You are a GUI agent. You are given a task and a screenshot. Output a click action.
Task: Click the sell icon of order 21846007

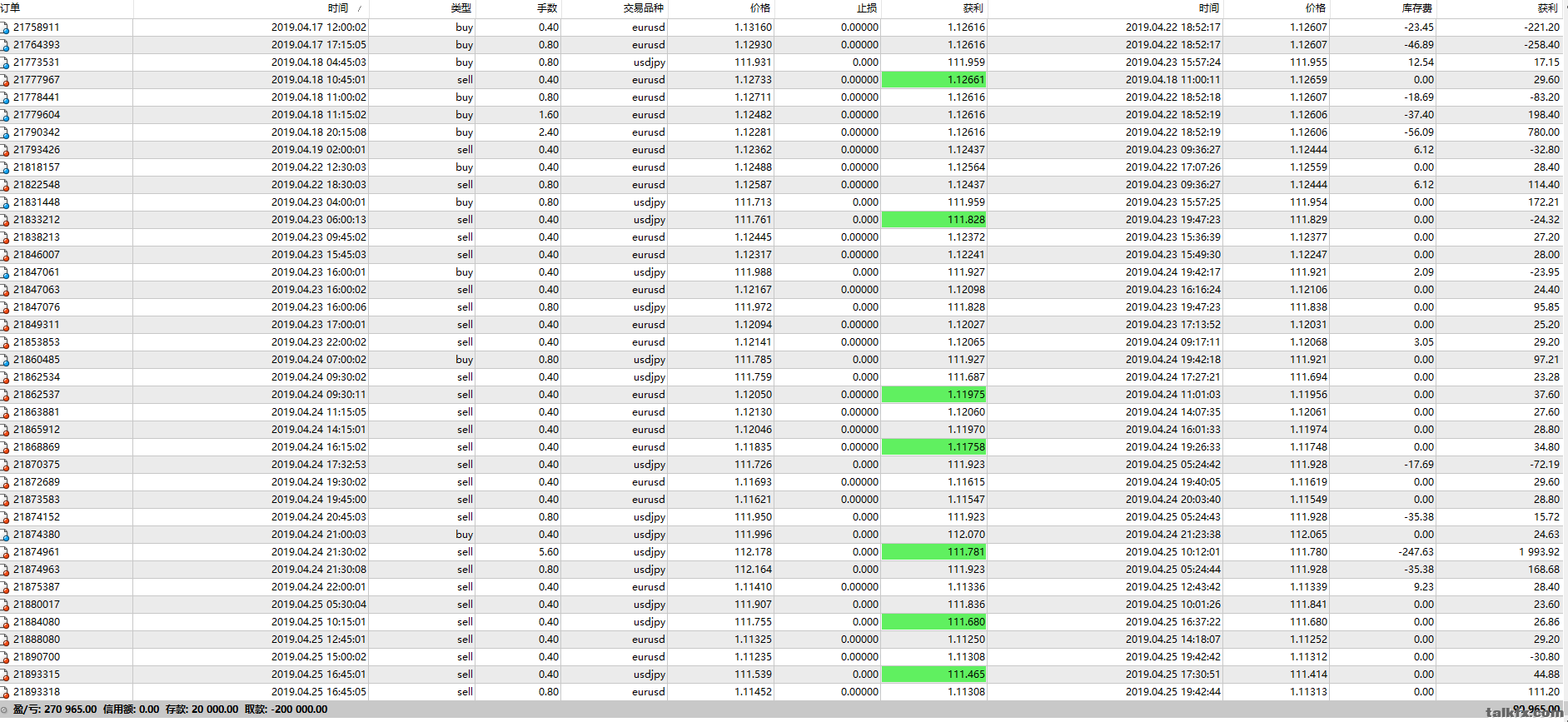[x=5, y=255]
